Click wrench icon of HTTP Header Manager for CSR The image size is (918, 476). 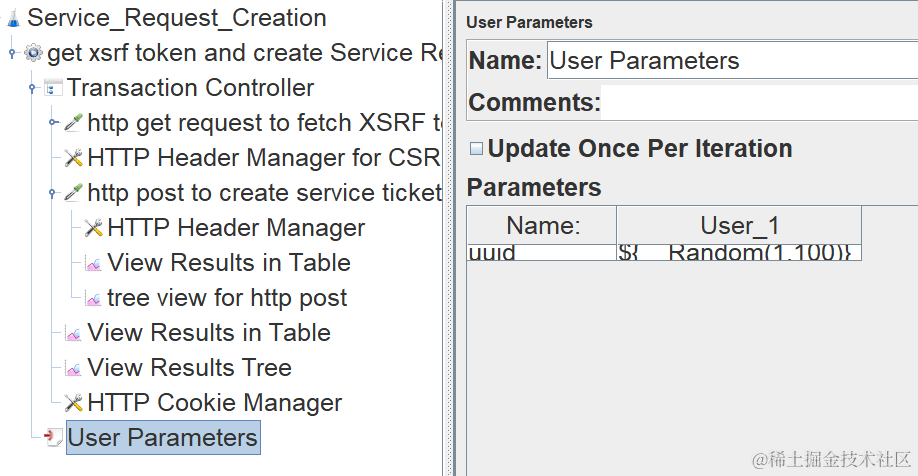click(73, 158)
